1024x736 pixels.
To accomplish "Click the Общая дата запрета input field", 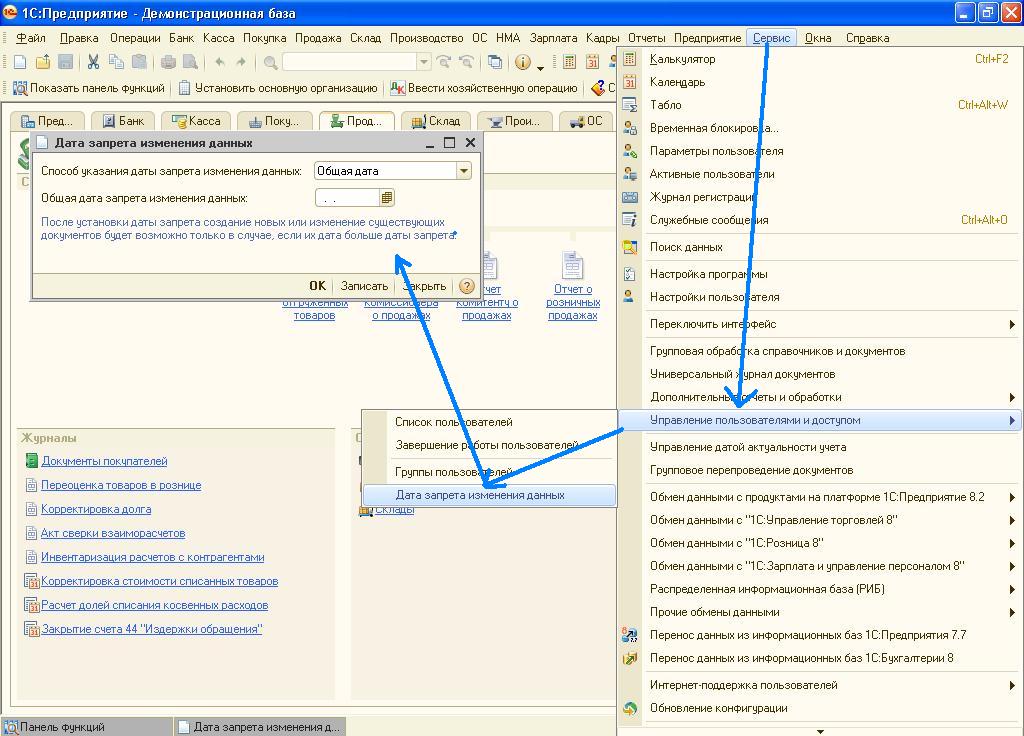I will click(347, 197).
